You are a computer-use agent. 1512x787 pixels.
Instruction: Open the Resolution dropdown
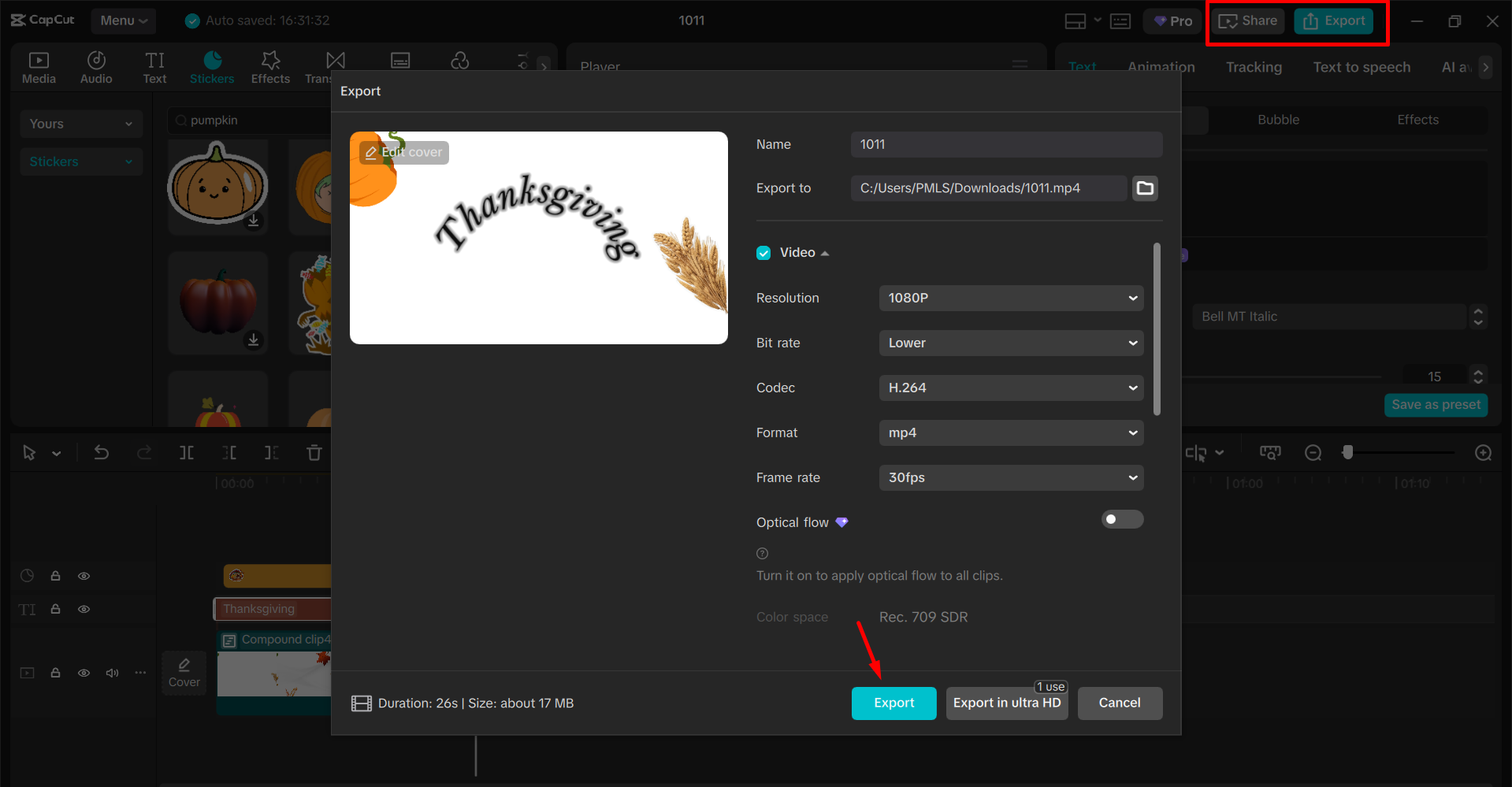1011,298
